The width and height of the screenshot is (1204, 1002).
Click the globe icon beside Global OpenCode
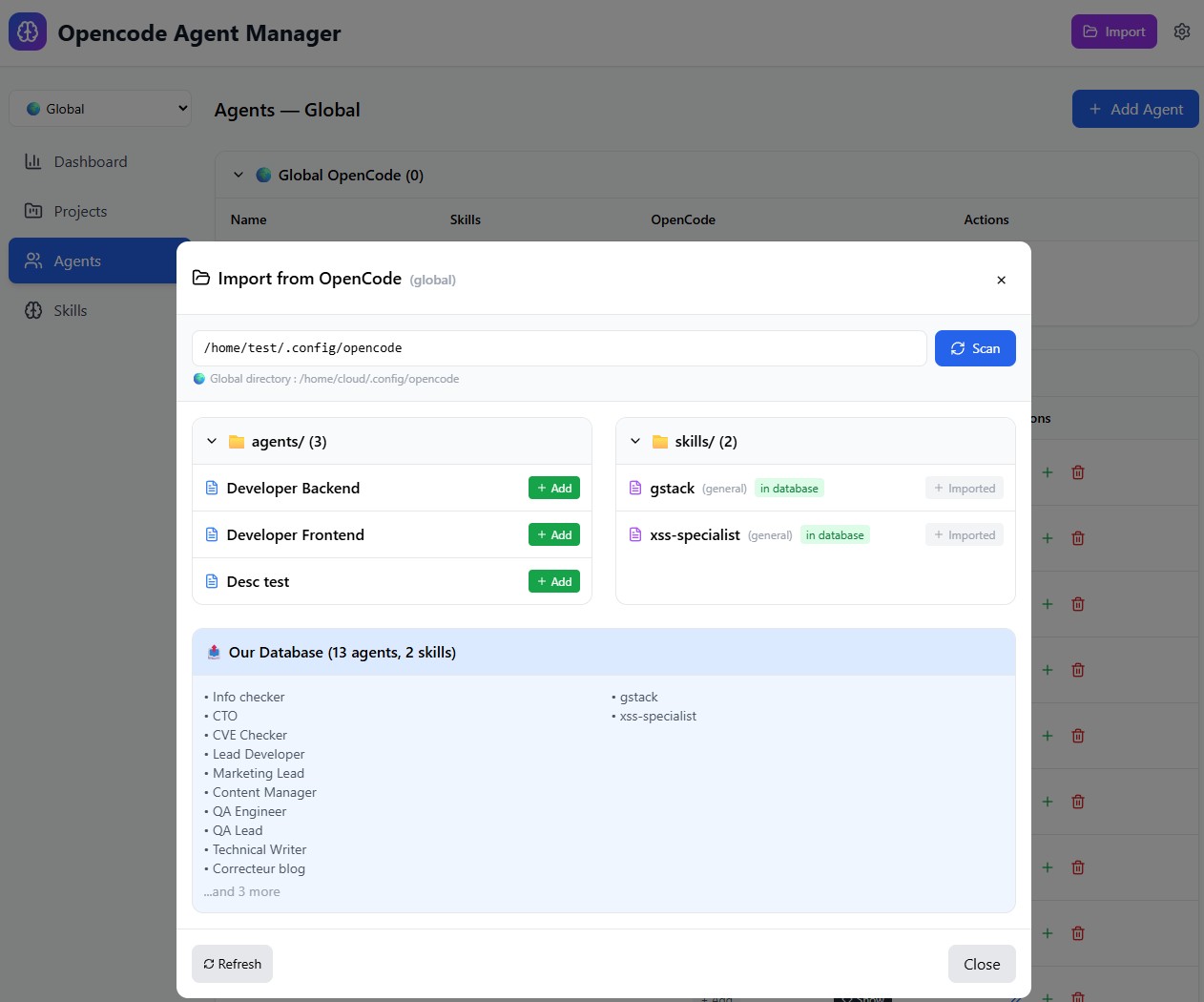pos(264,175)
